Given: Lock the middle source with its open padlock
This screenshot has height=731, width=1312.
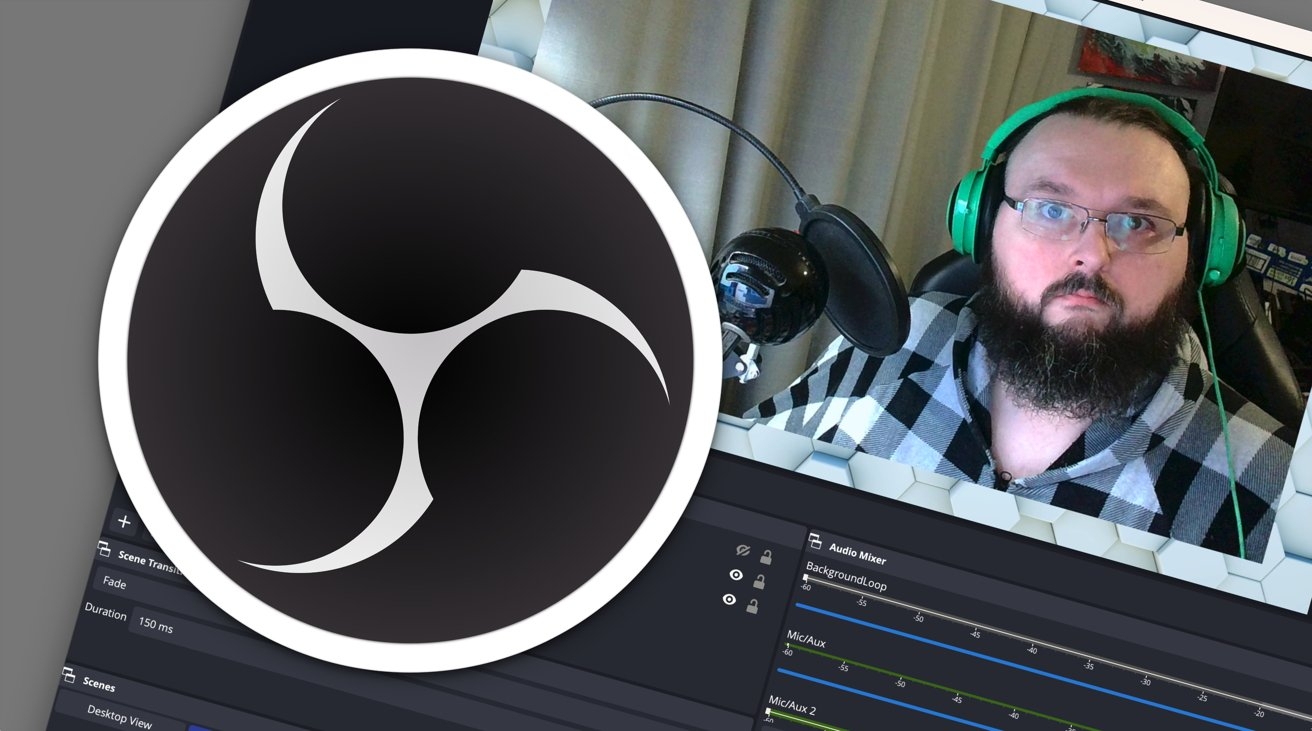Looking at the screenshot, I should (760, 582).
